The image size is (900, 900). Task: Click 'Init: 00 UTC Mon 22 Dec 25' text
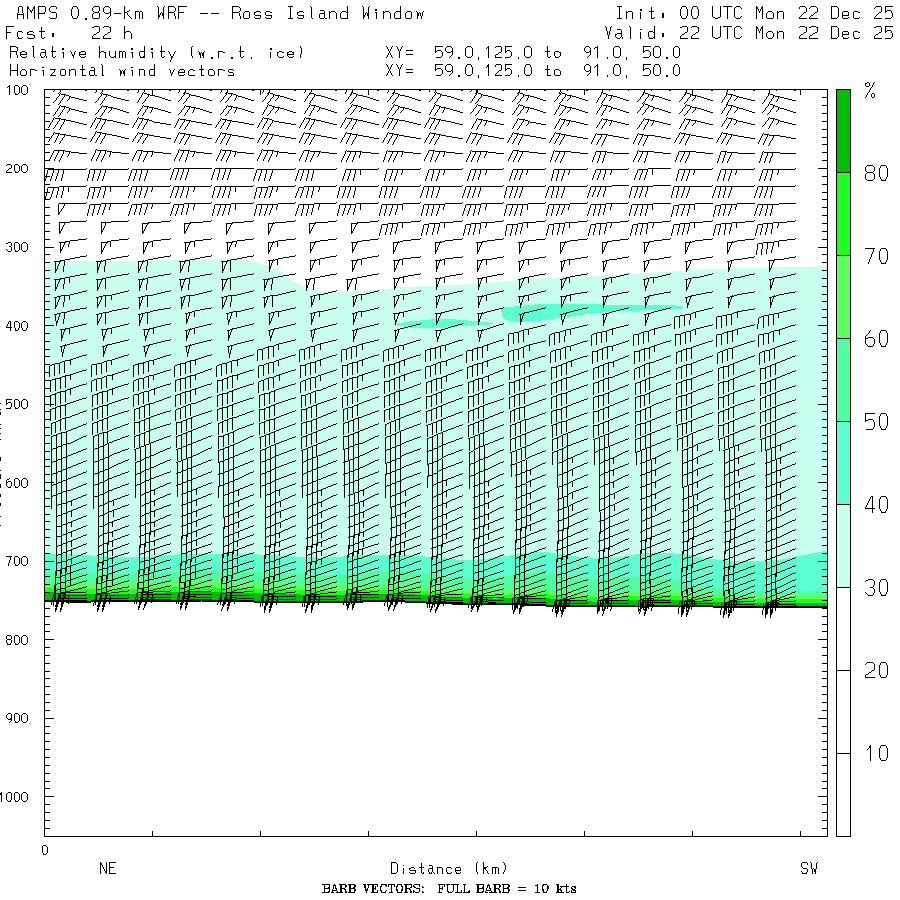tap(754, 13)
